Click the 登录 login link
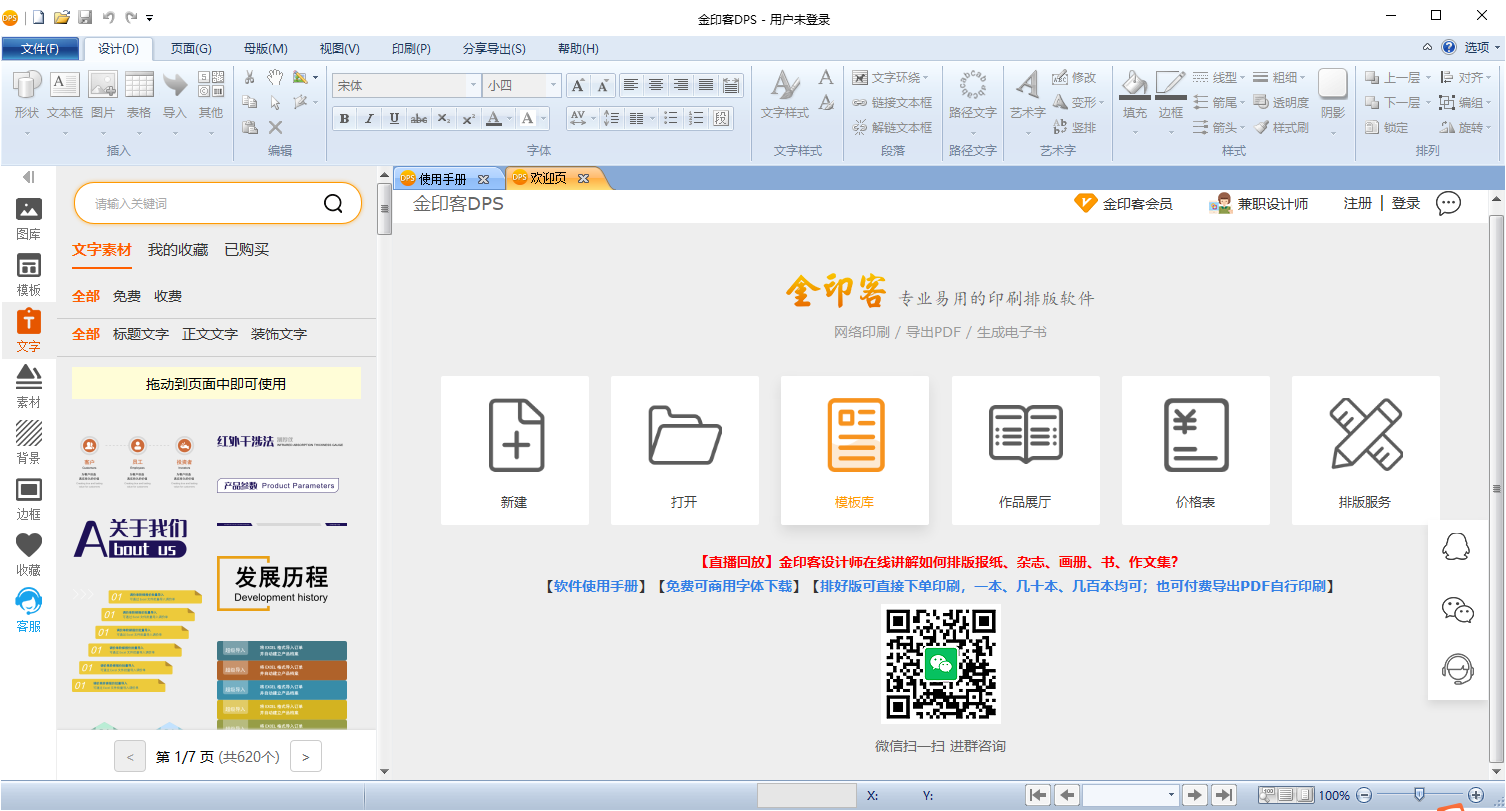This screenshot has height=811, width=1506. tap(1405, 203)
